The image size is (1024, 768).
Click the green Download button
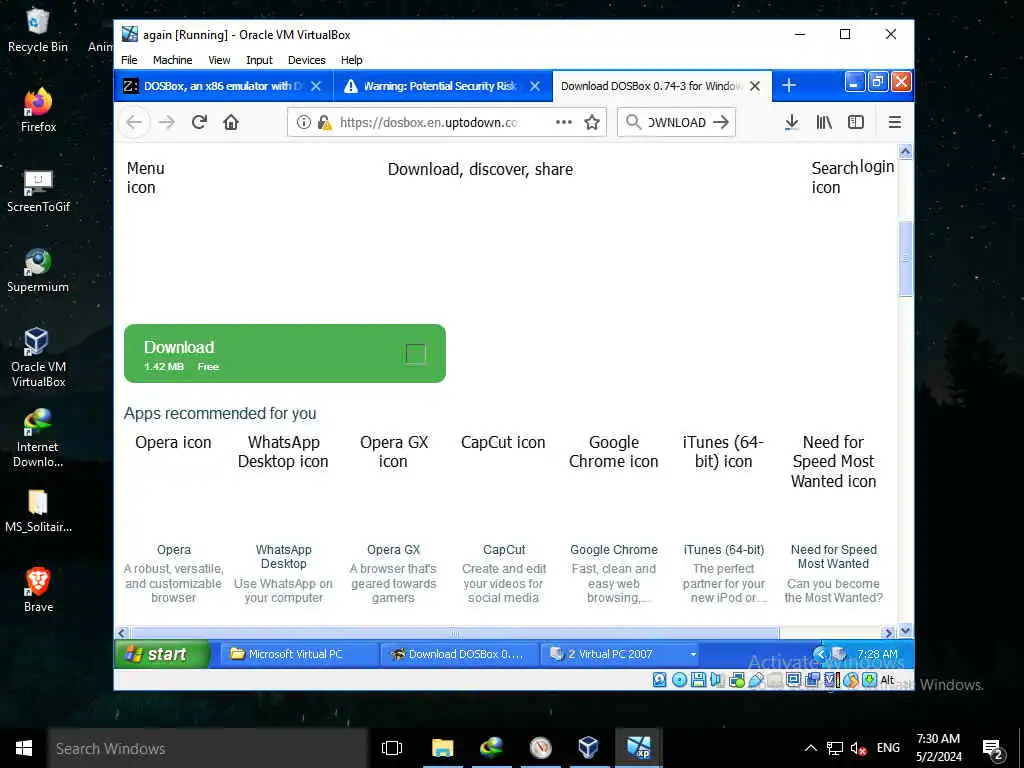285,353
